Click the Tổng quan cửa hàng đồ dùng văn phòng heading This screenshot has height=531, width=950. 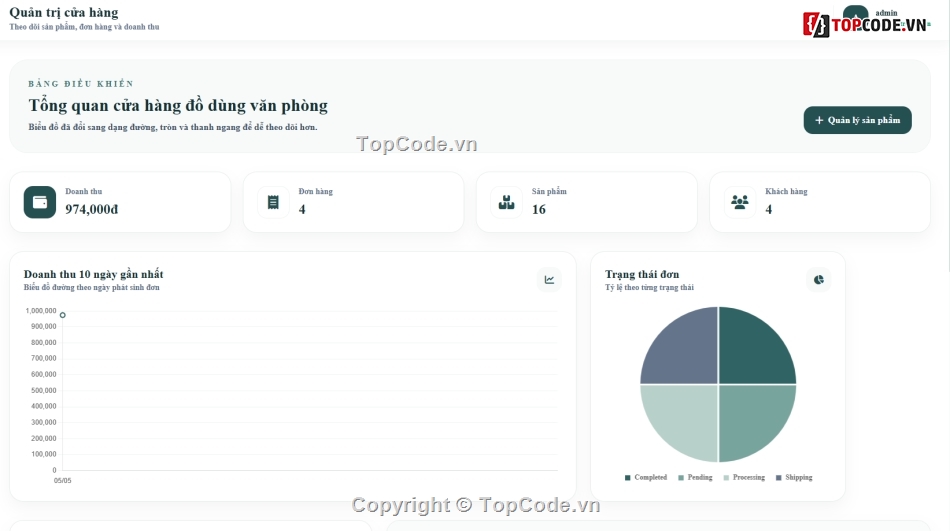[x=178, y=105]
